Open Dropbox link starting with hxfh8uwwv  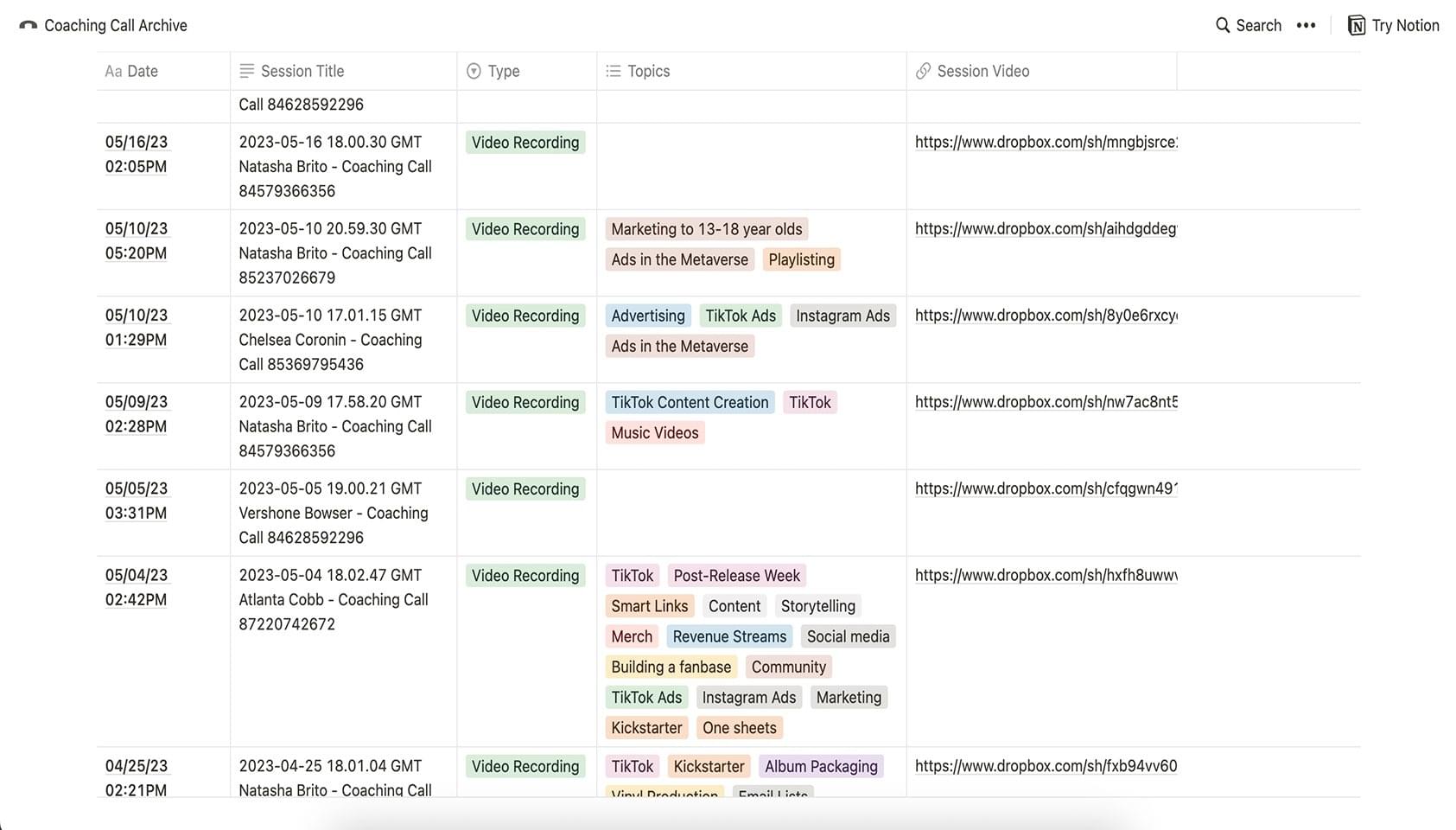[1046, 575]
